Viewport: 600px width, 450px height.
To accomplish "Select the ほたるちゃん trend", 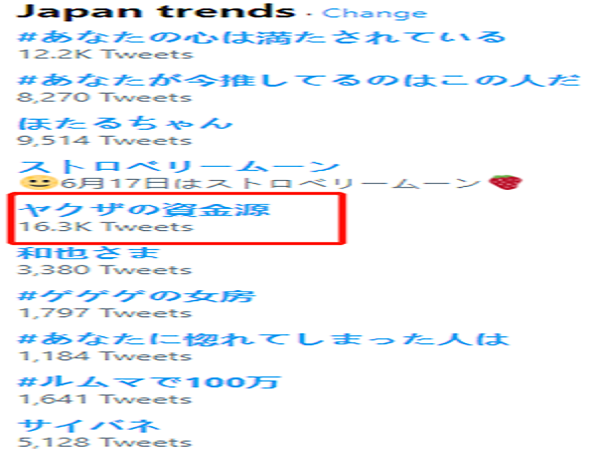I will (125, 123).
